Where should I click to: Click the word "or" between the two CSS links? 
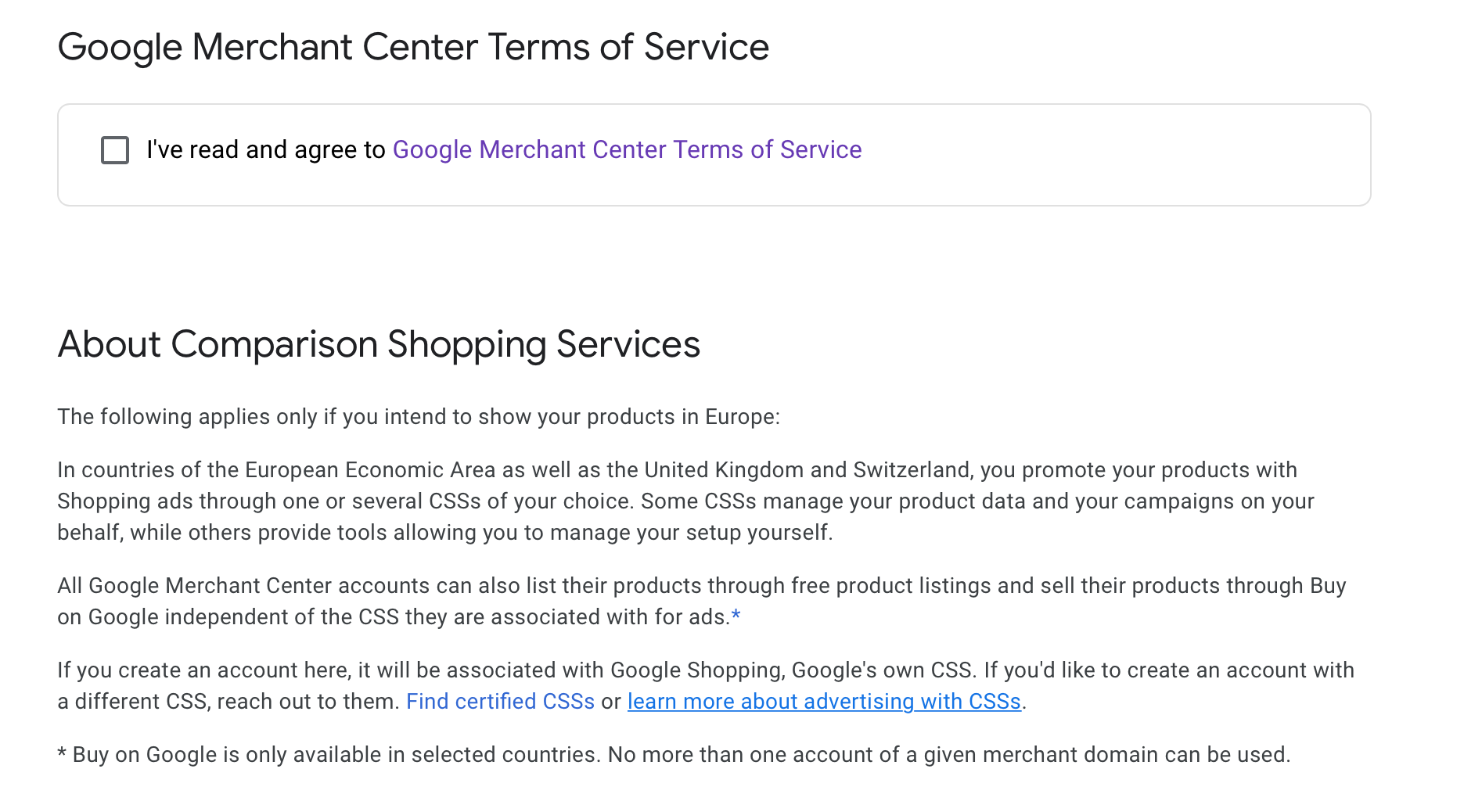[611, 702]
